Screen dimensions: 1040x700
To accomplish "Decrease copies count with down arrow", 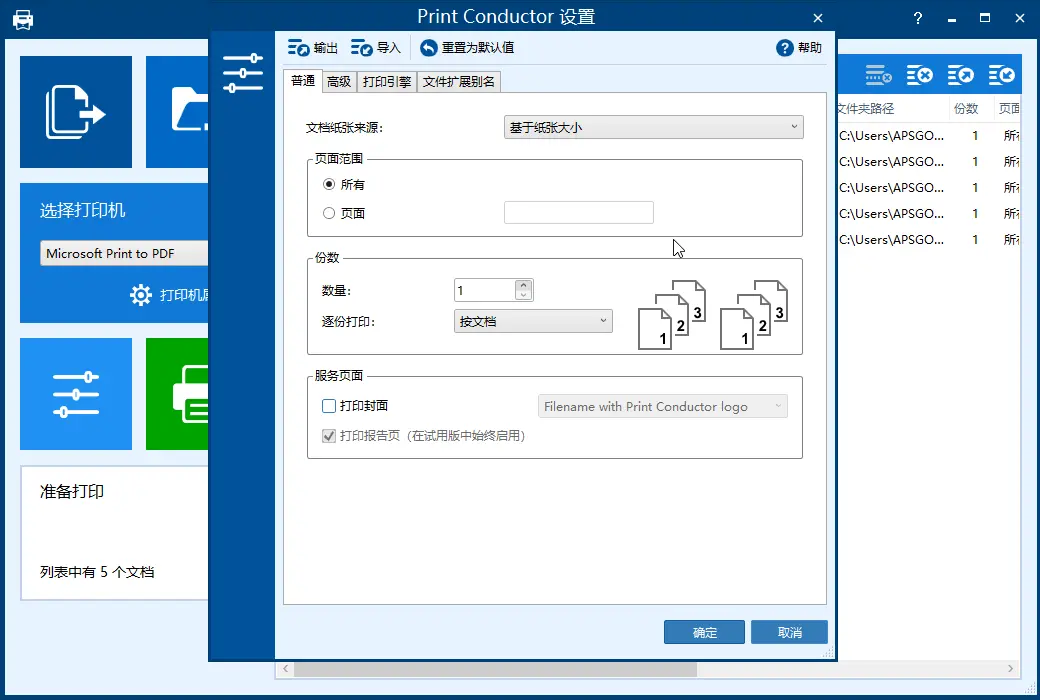I will [523, 295].
